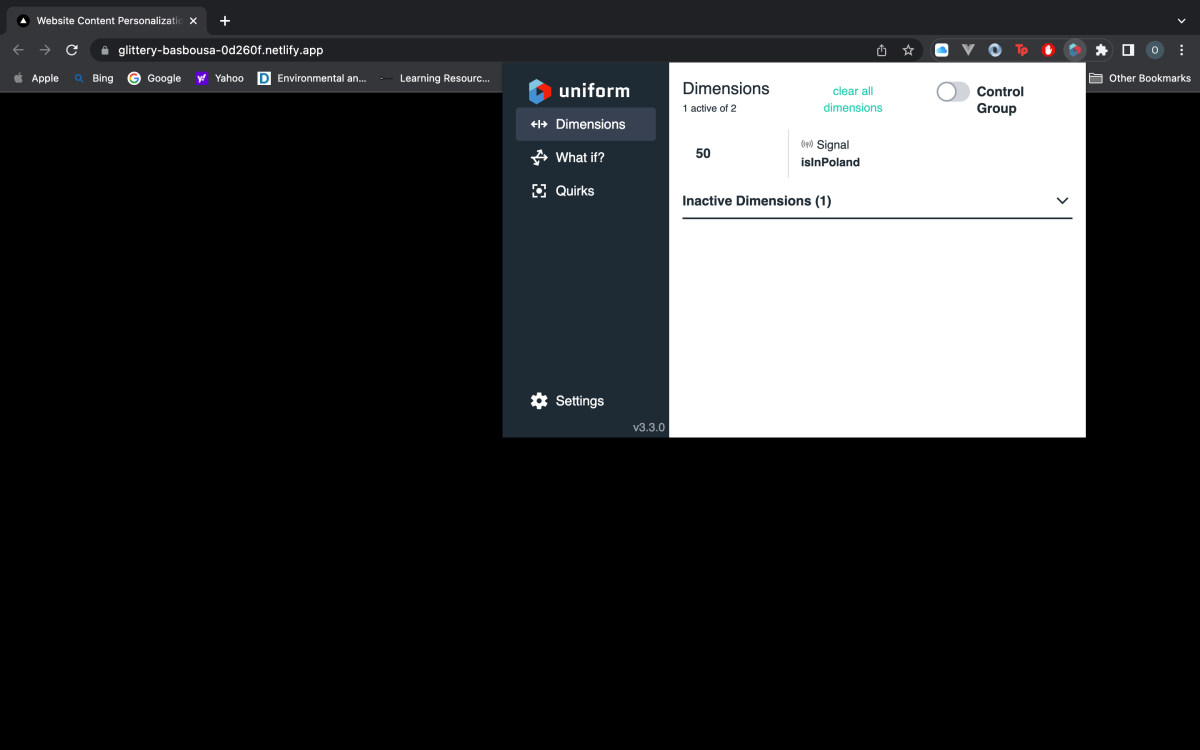
Task: Open the Dimensions section in Uniform sidebar
Action: tap(586, 124)
